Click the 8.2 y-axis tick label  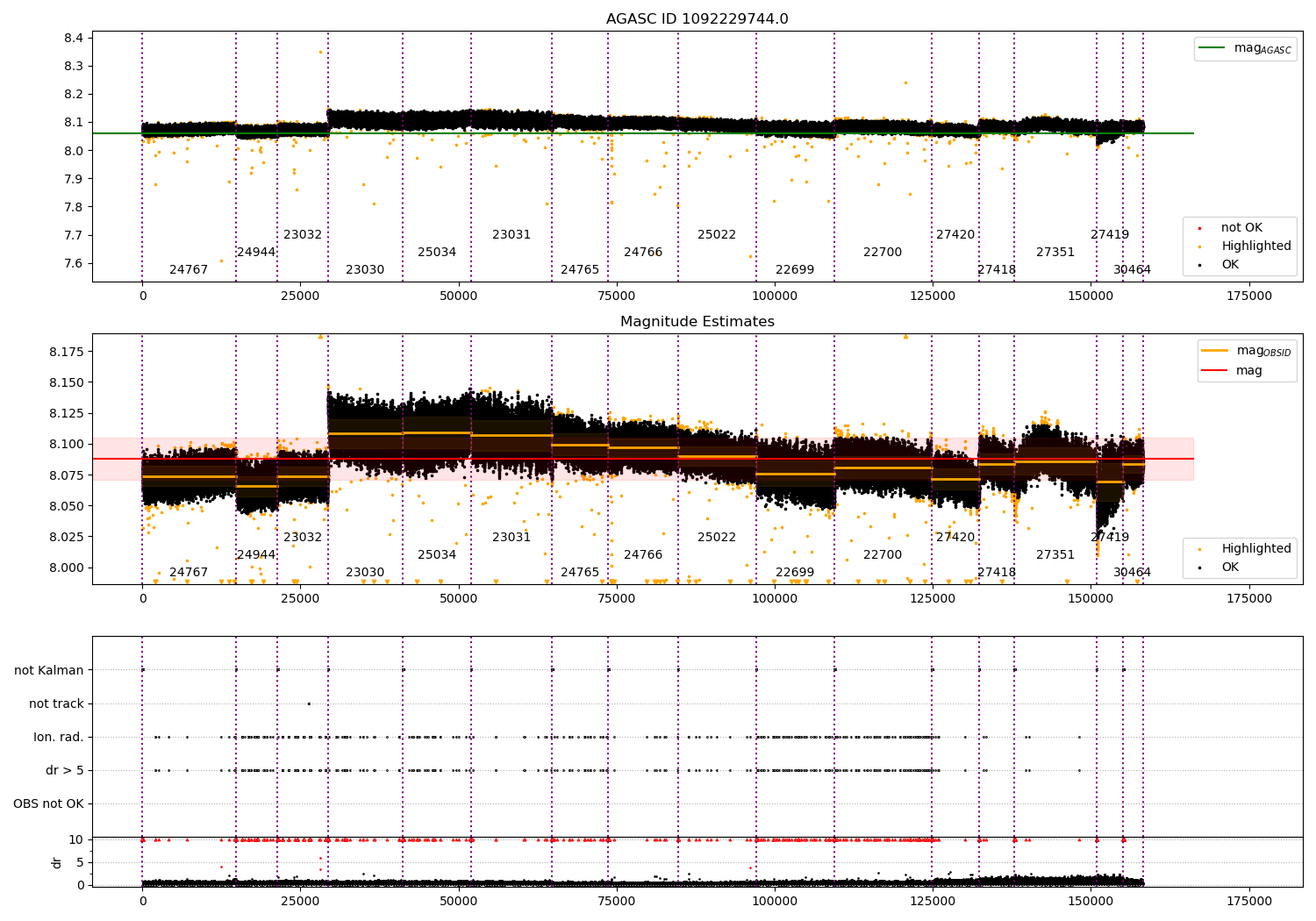click(x=74, y=95)
